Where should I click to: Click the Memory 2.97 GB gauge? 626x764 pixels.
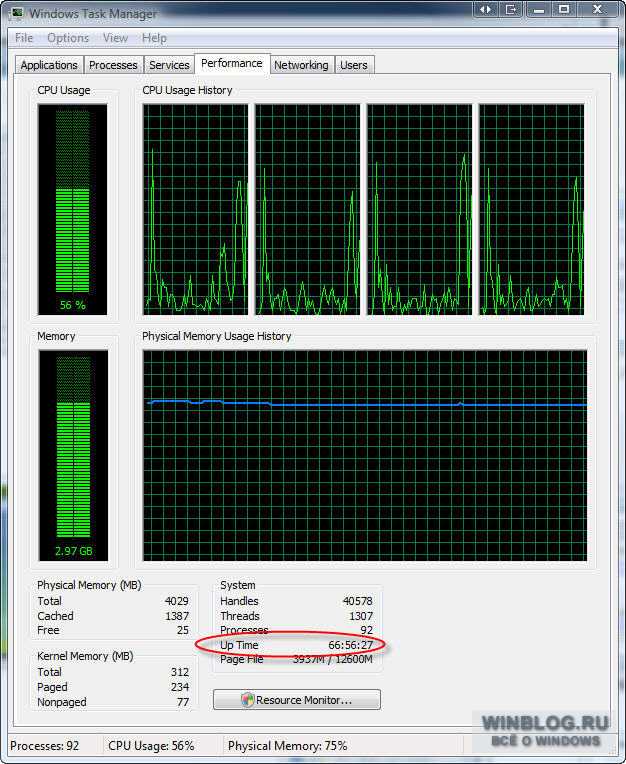click(x=73, y=456)
